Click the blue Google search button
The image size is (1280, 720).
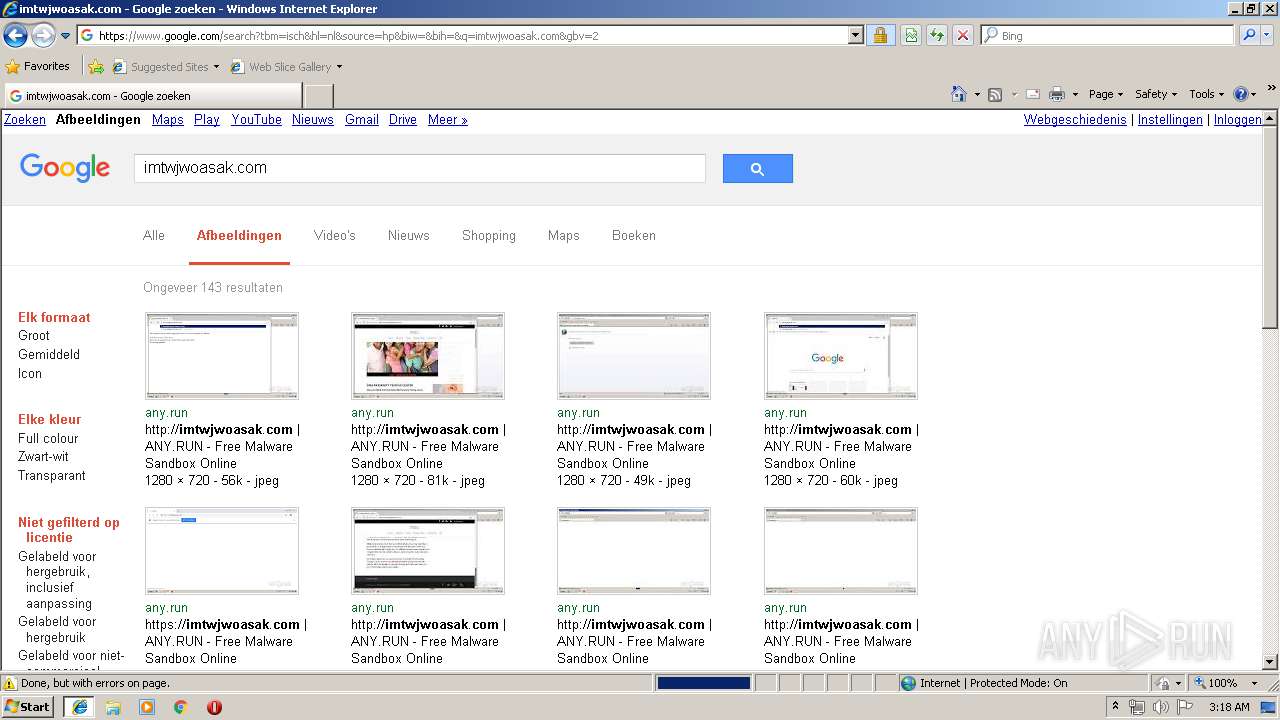758,168
